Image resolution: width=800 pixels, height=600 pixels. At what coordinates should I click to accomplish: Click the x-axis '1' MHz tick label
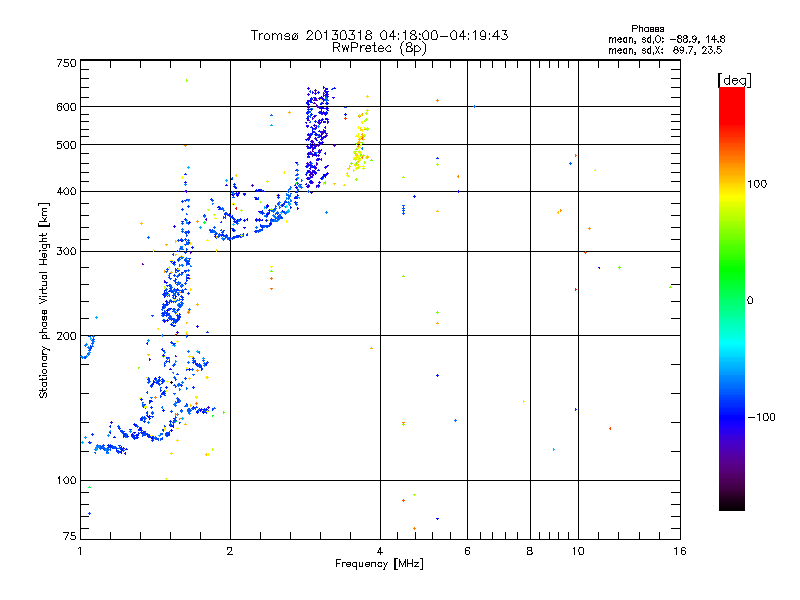[x=80, y=551]
